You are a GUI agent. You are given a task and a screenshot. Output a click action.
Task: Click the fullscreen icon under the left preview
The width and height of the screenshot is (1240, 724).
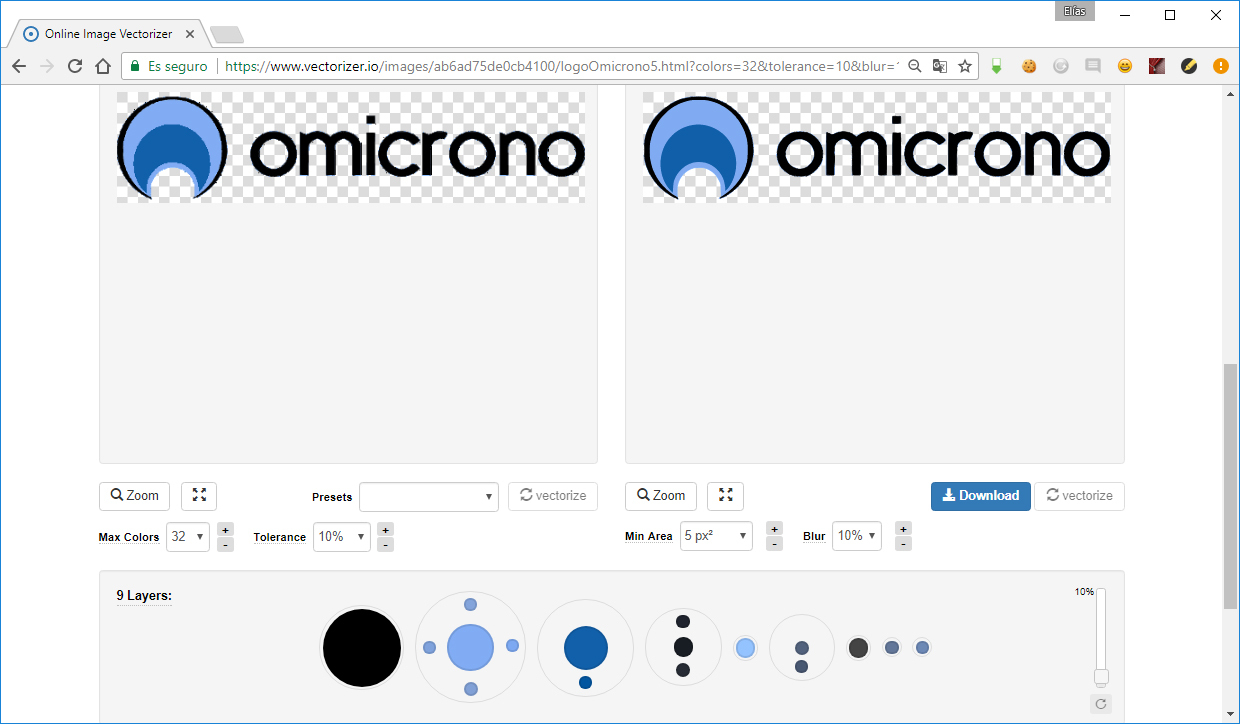tap(199, 496)
